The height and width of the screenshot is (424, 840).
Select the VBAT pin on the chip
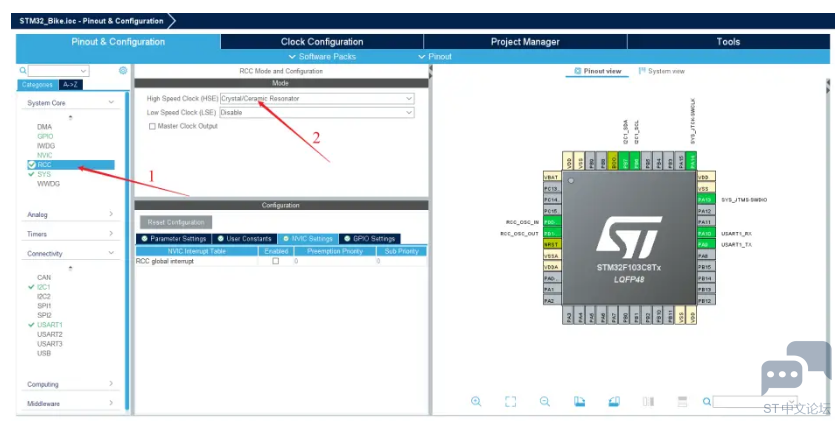(552, 176)
